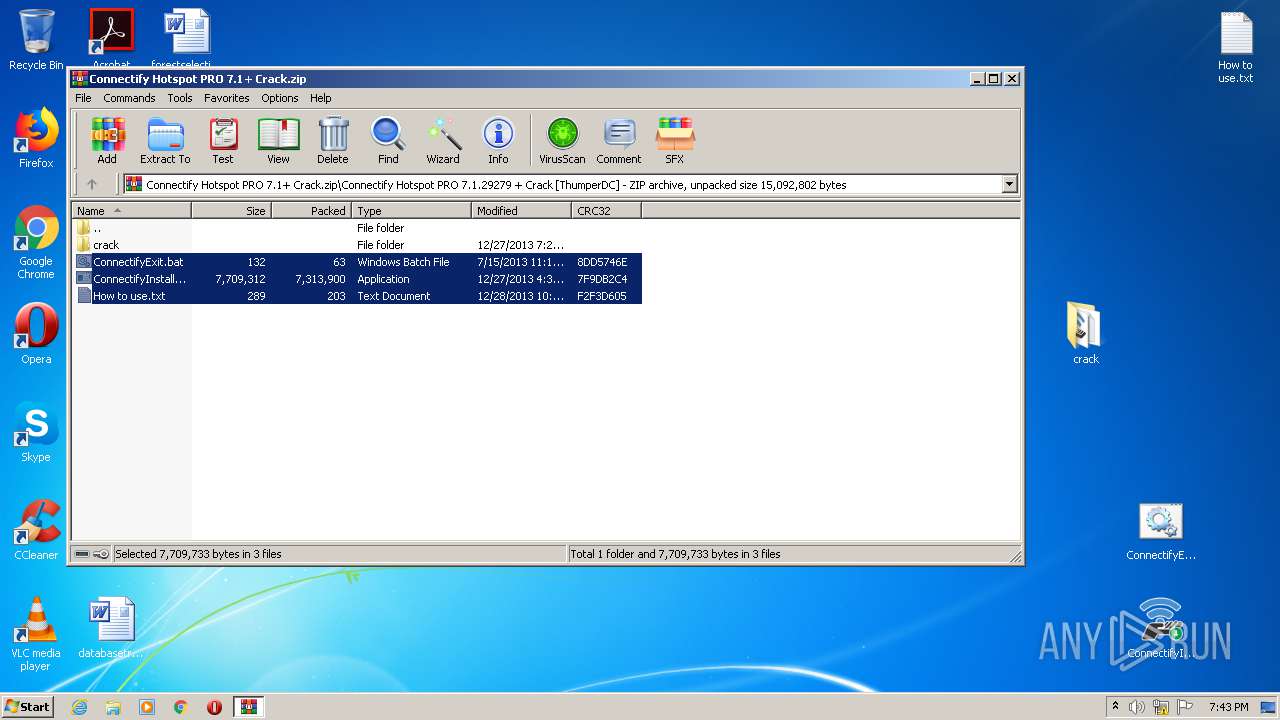This screenshot has height=720, width=1280.
Task: Click the ConnectifyI... installer on desktop
Action: coord(1160,630)
